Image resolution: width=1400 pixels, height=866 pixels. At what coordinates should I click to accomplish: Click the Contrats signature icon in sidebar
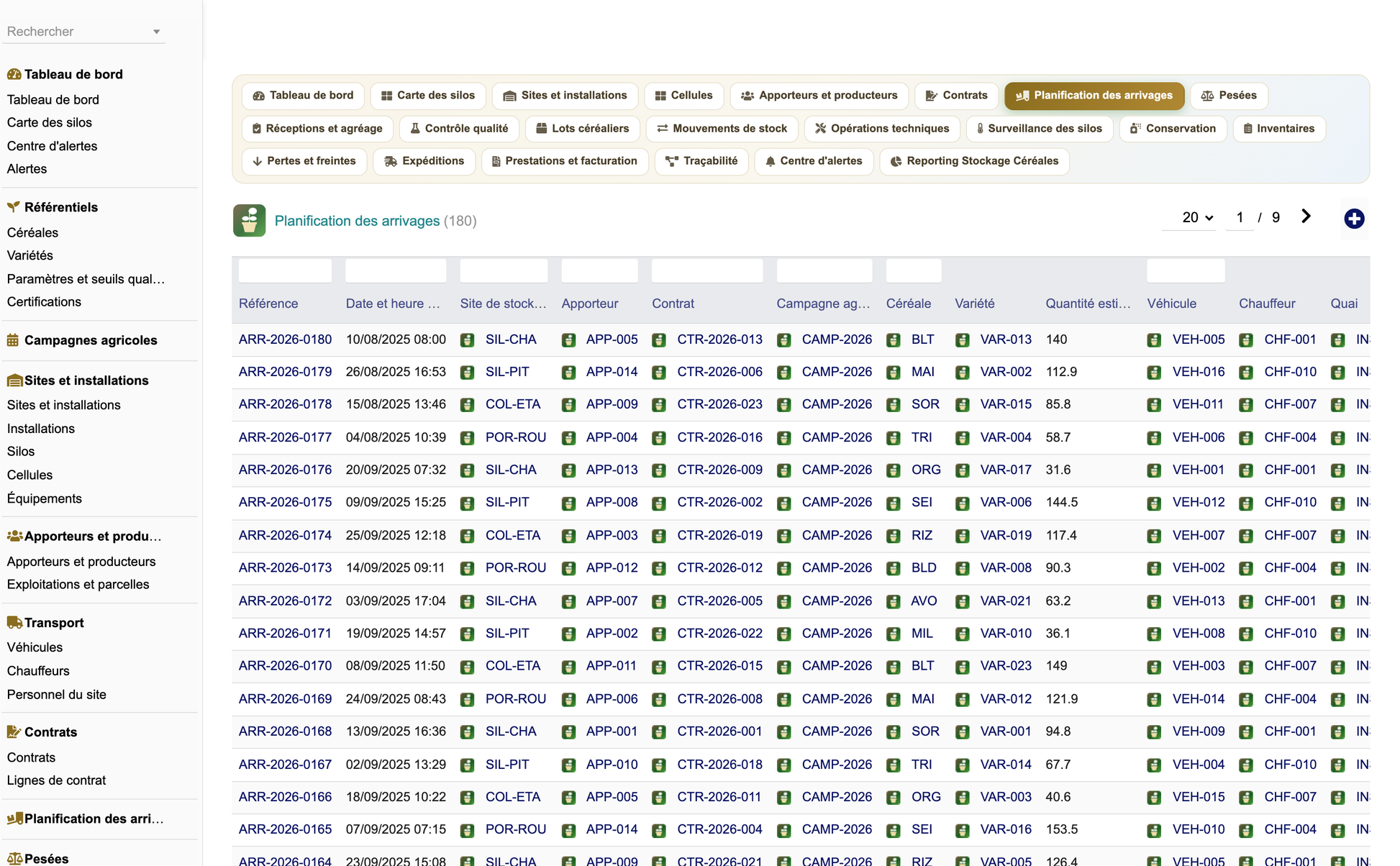[14, 731]
